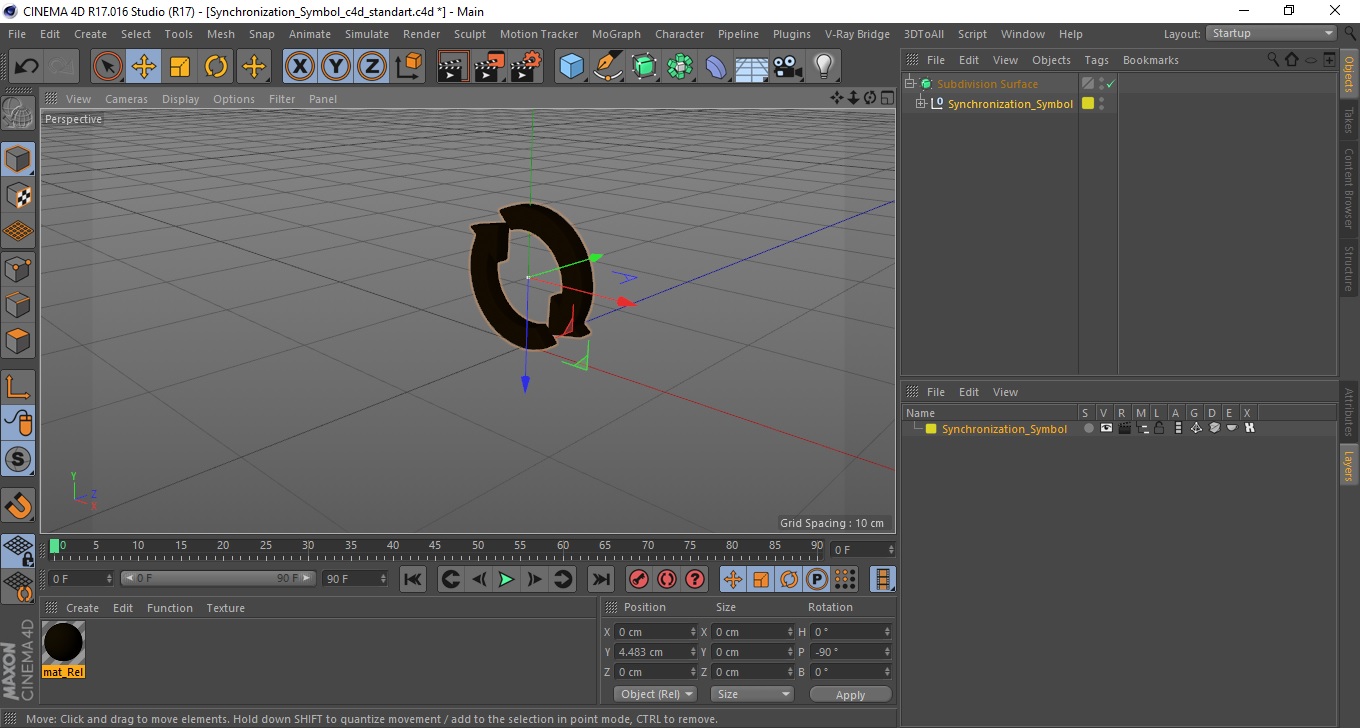Viewport: 1360px width, 728px height.
Task: Render the active view with clapperboard icon
Action: tap(453, 67)
